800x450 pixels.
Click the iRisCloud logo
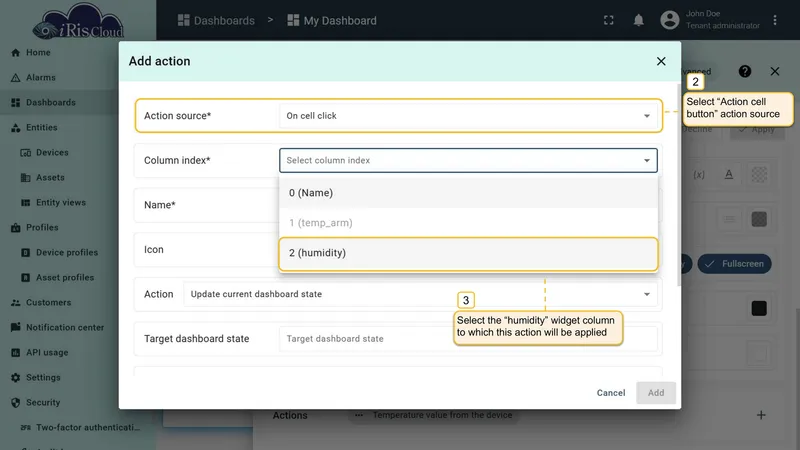click(78, 21)
